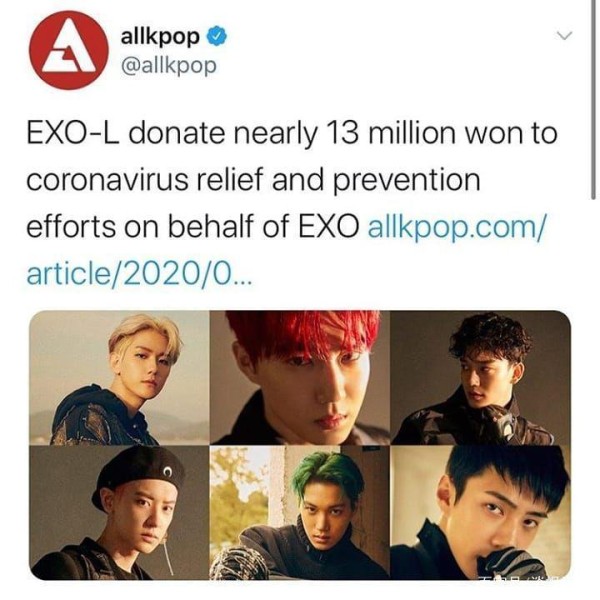
Task: Click the vertical scrollbar on right edge
Action: pos(593,99)
